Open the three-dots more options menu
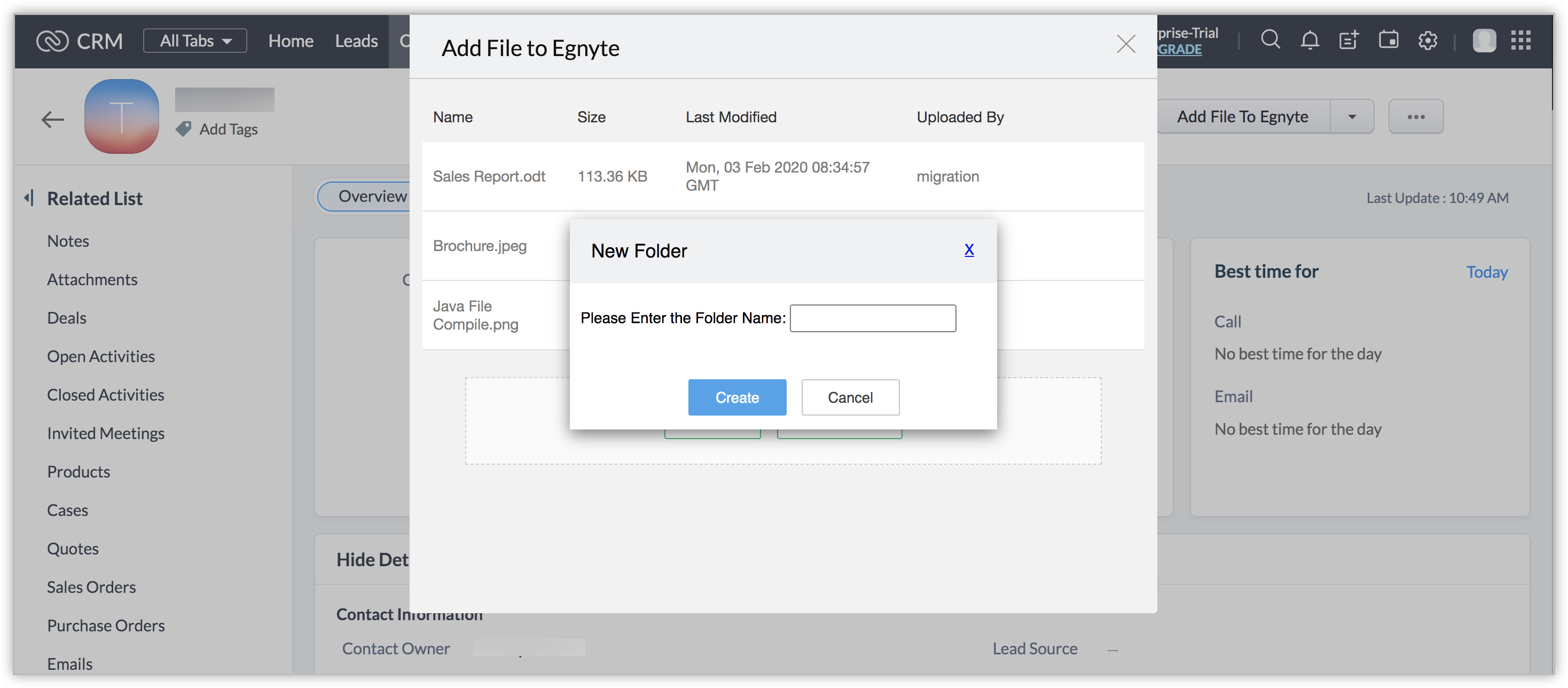 pyautogui.click(x=1416, y=116)
